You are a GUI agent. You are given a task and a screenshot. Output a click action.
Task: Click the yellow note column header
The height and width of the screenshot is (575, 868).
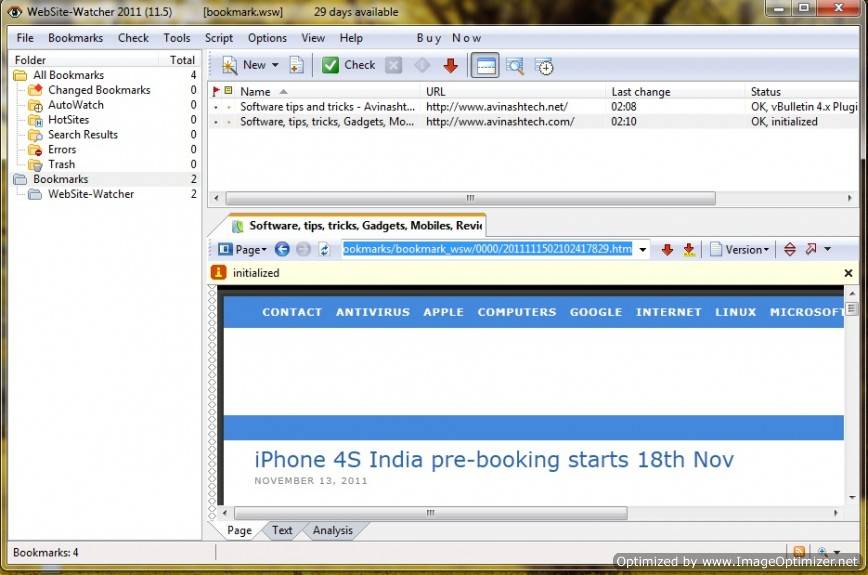tap(228, 91)
